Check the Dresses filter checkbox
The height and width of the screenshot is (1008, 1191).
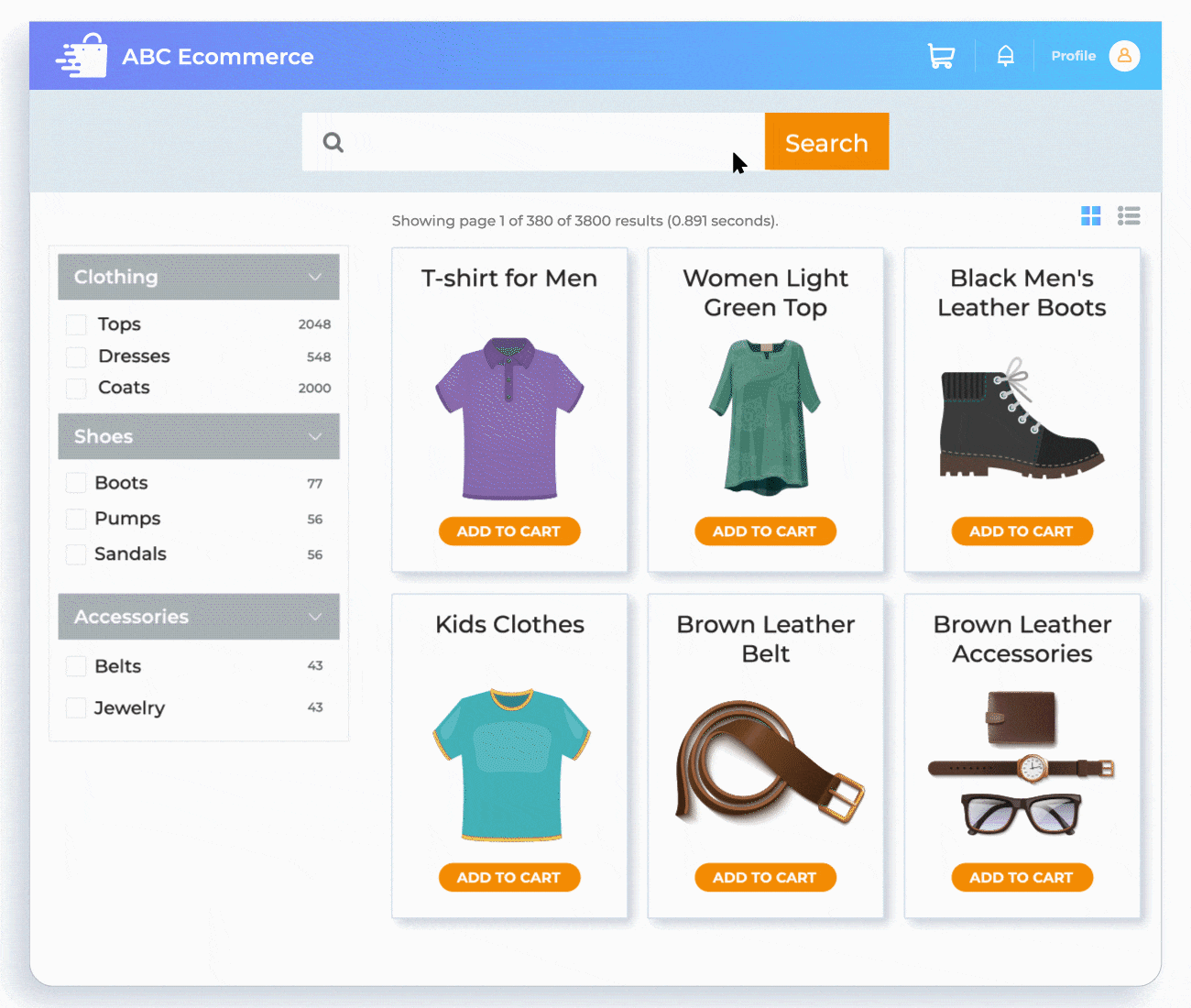click(76, 356)
